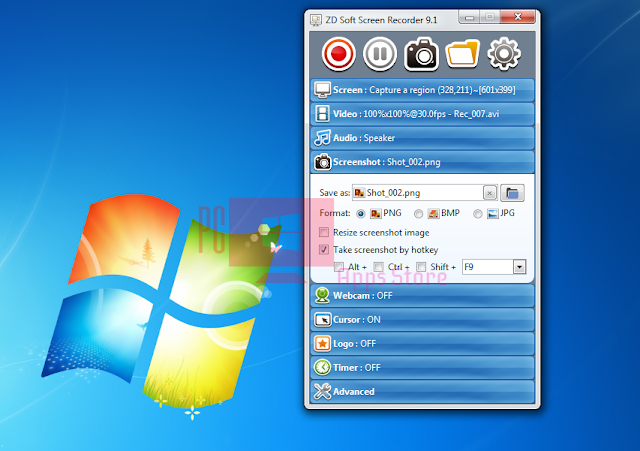Click the webcam icon in Webcam row

[x=322, y=295]
